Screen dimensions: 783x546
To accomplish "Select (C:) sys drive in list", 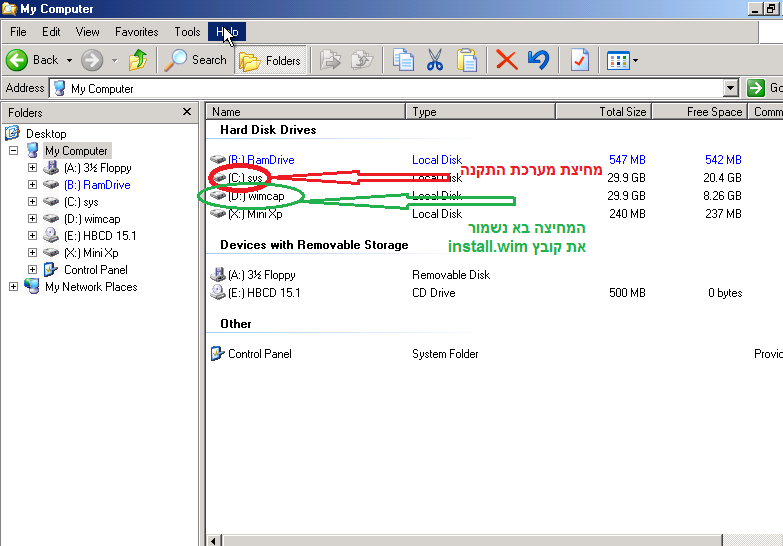I will [x=245, y=178].
